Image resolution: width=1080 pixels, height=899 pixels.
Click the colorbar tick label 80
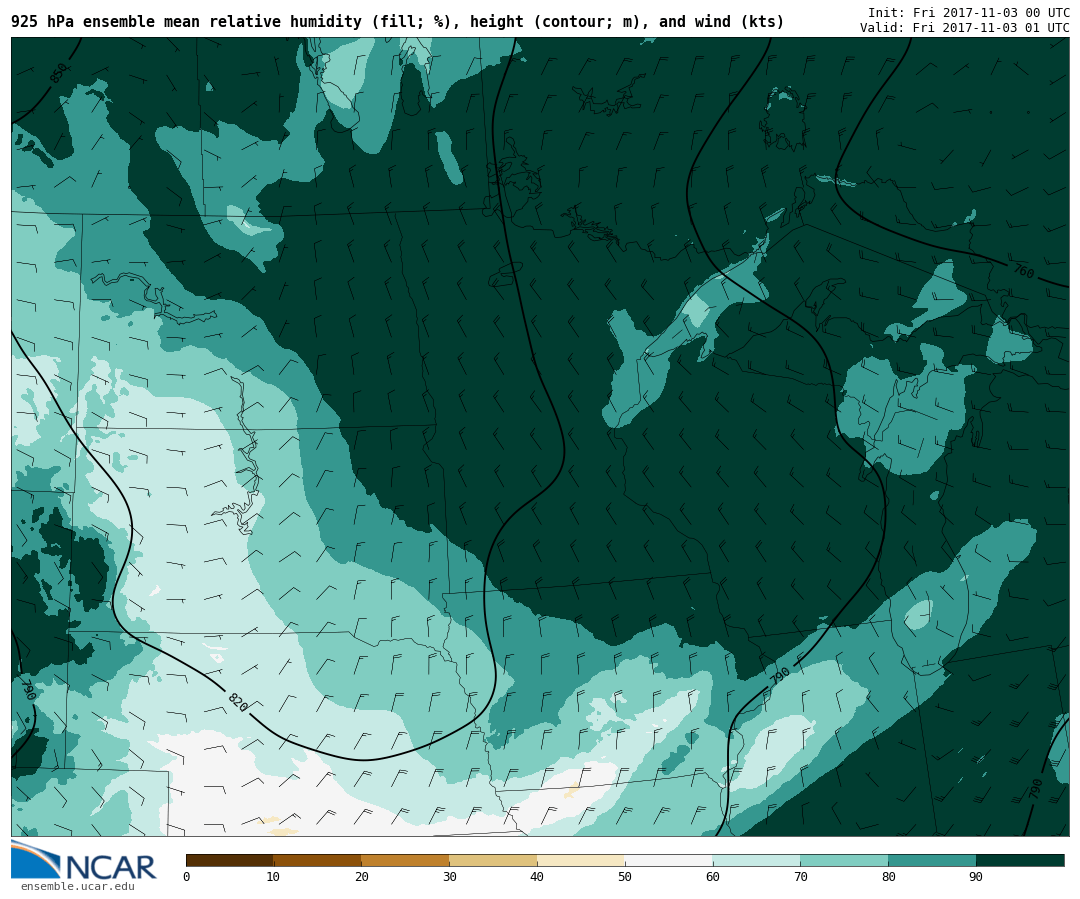(889, 877)
